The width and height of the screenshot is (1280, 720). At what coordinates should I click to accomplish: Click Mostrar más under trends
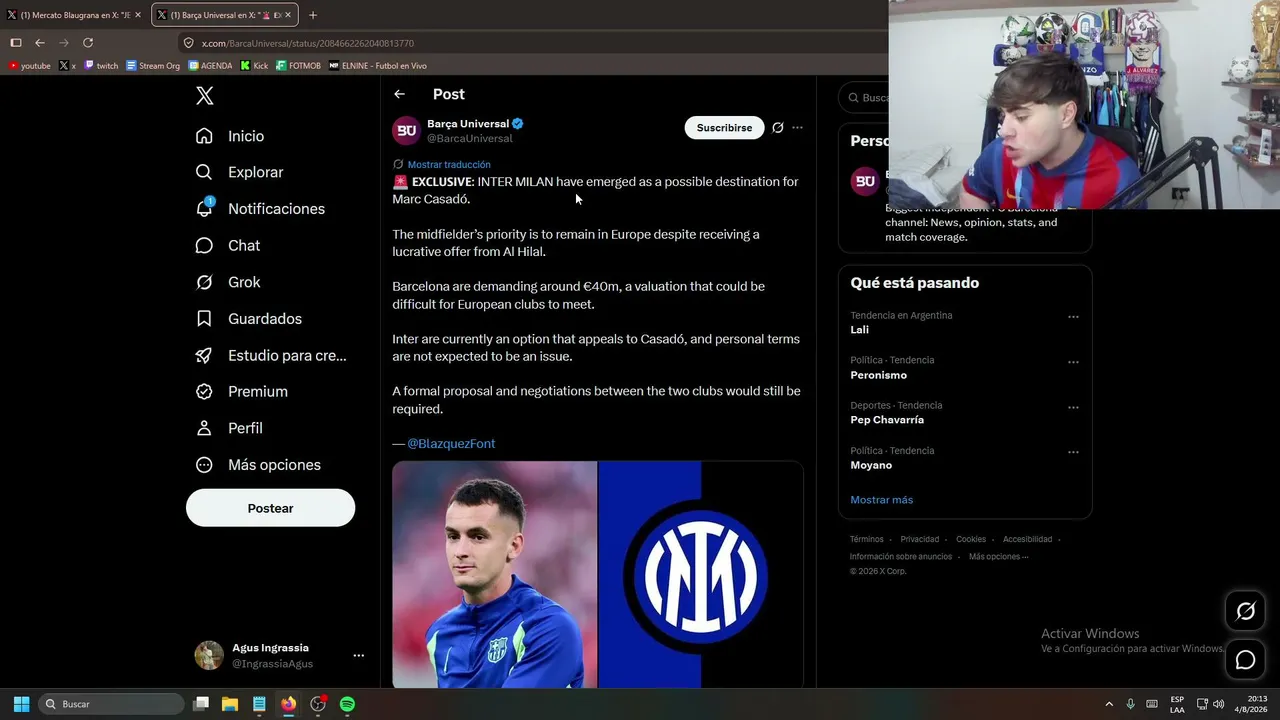click(x=881, y=500)
